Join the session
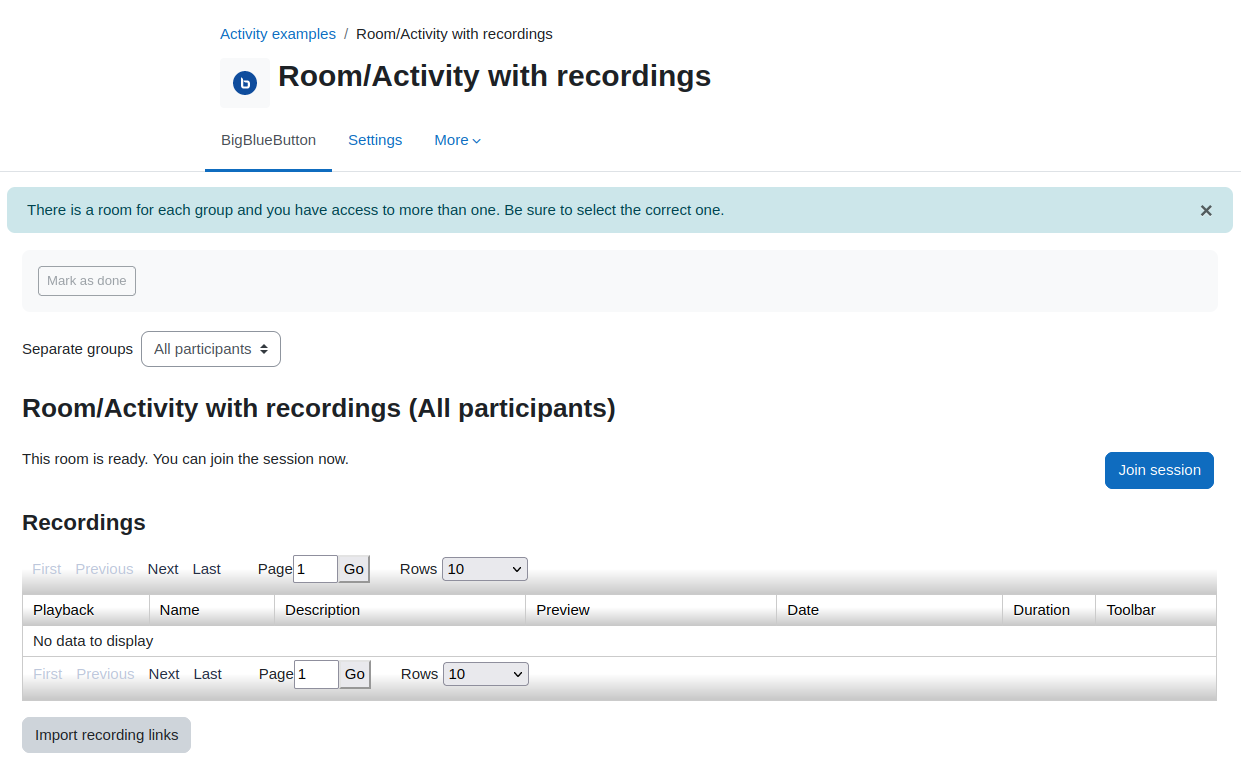The width and height of the screenshot is (1246, 768). [x=1159, y=470]
